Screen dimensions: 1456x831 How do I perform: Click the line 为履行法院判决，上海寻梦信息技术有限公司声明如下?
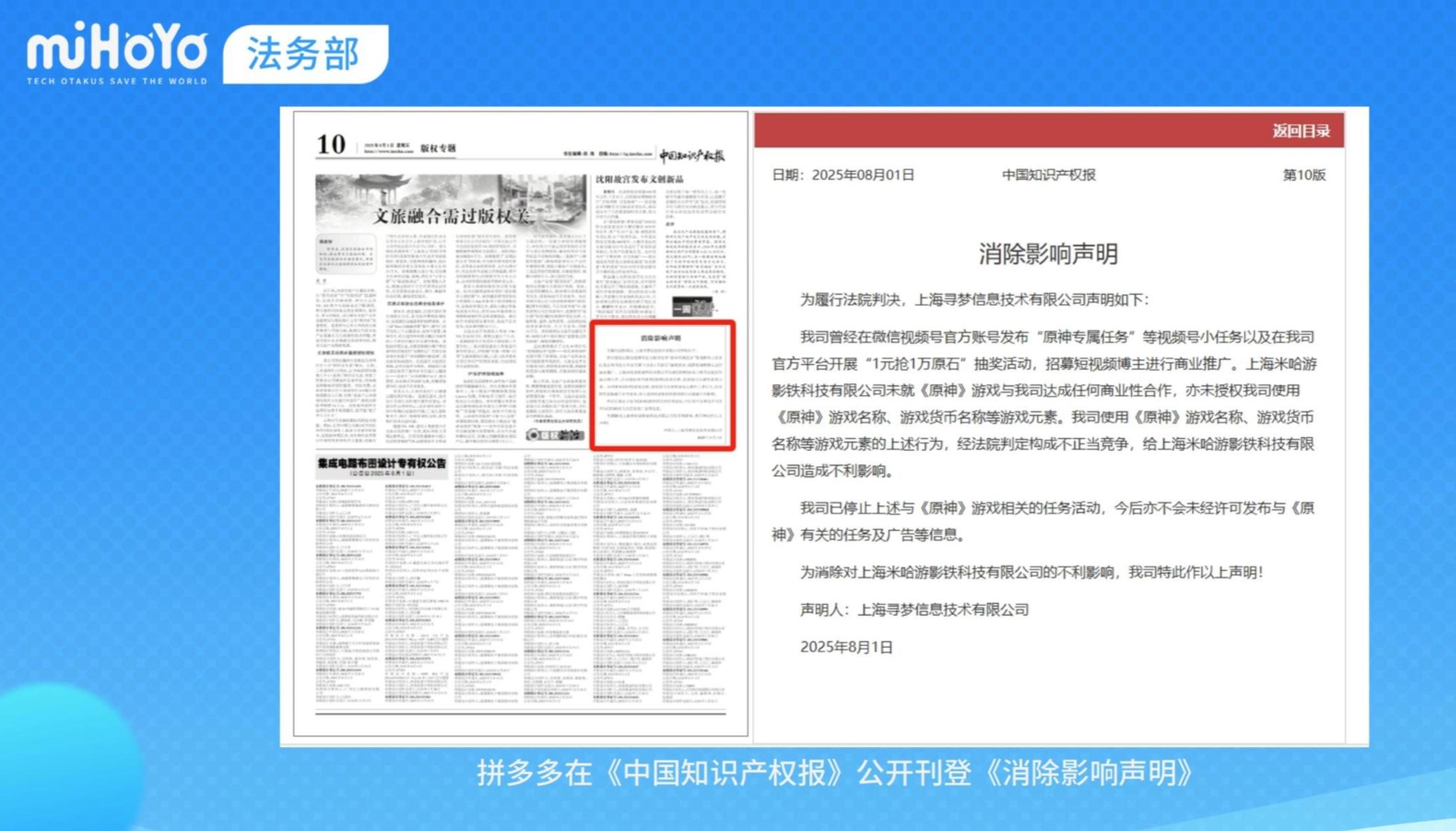pos(974,299)
